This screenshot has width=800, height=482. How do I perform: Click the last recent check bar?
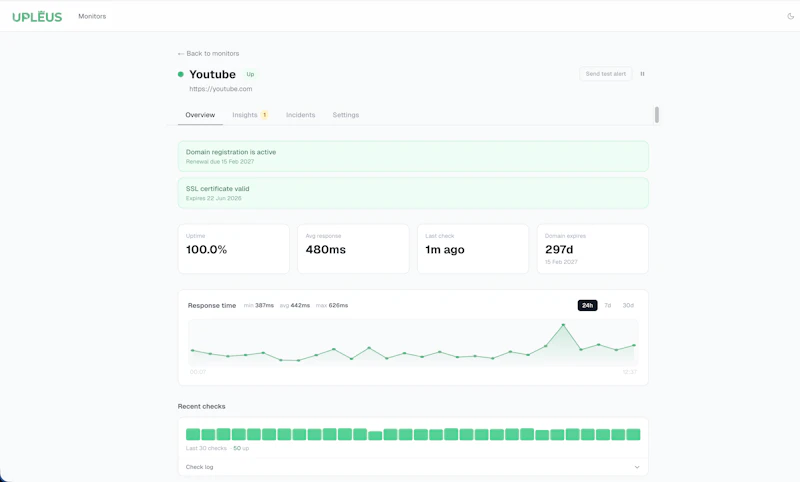[633, 435]
